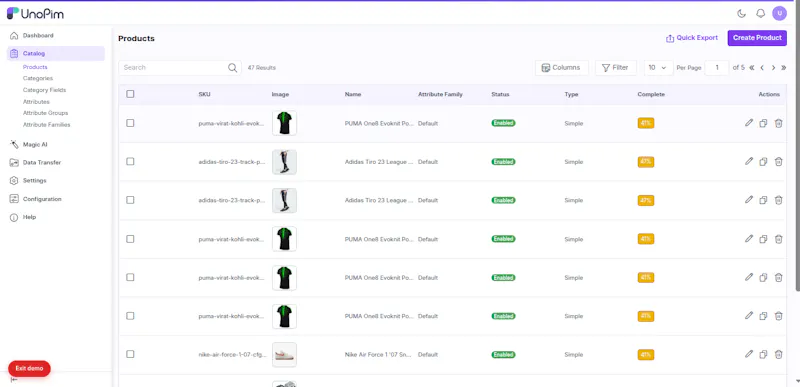Image resolution: width=800 pixels, height=387 pixels.
Task: Open Categories submenu item
Action: pos(38,79)
